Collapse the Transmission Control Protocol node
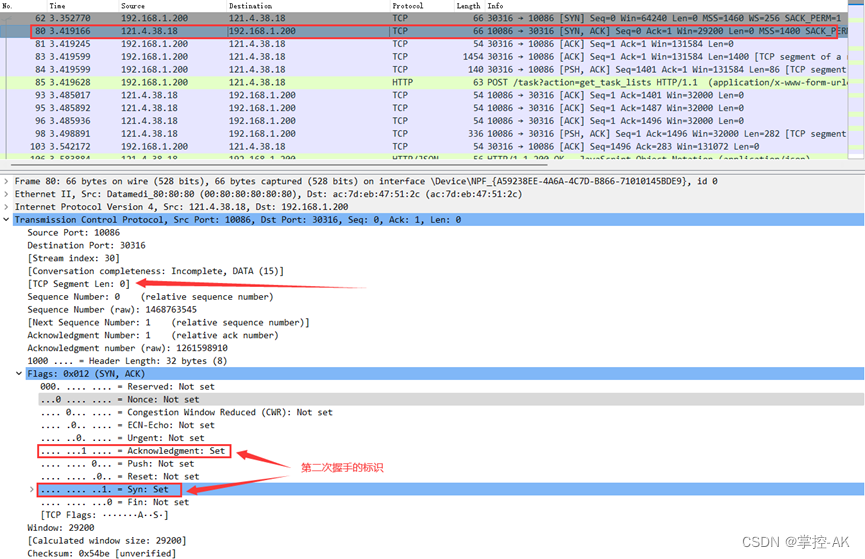This screenshot has width=865, height=559. (x=6, y=220)
